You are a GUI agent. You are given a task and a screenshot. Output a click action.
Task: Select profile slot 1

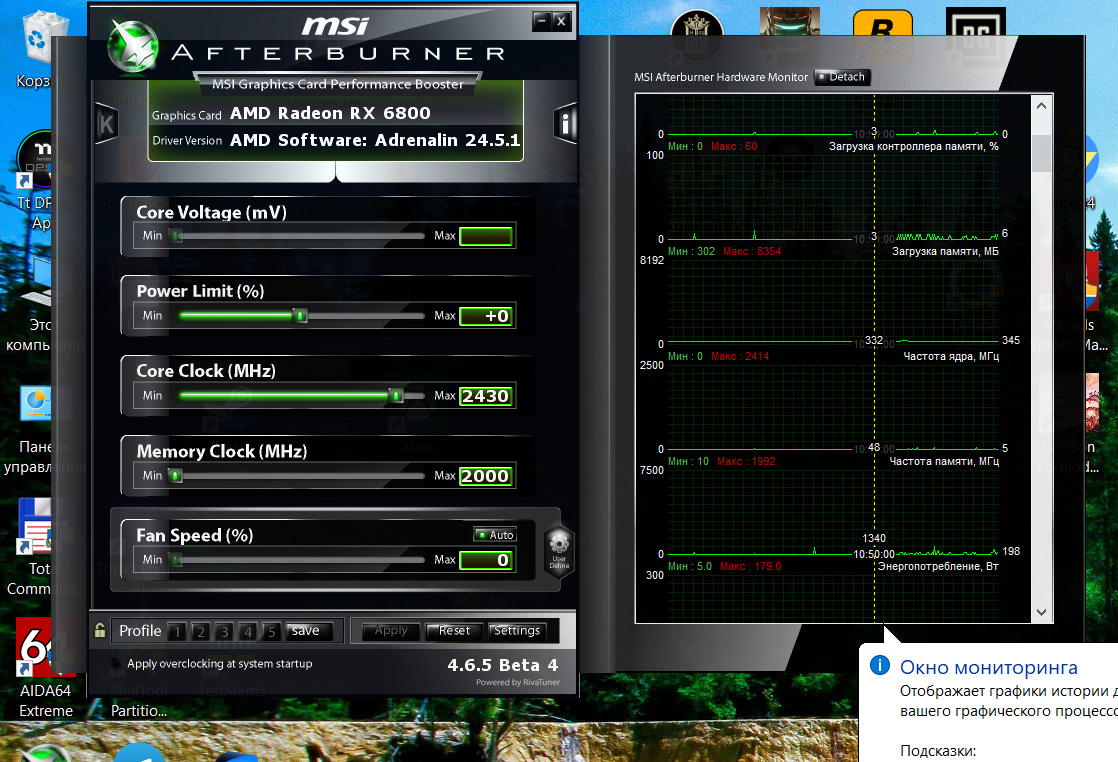coord(178,632)
